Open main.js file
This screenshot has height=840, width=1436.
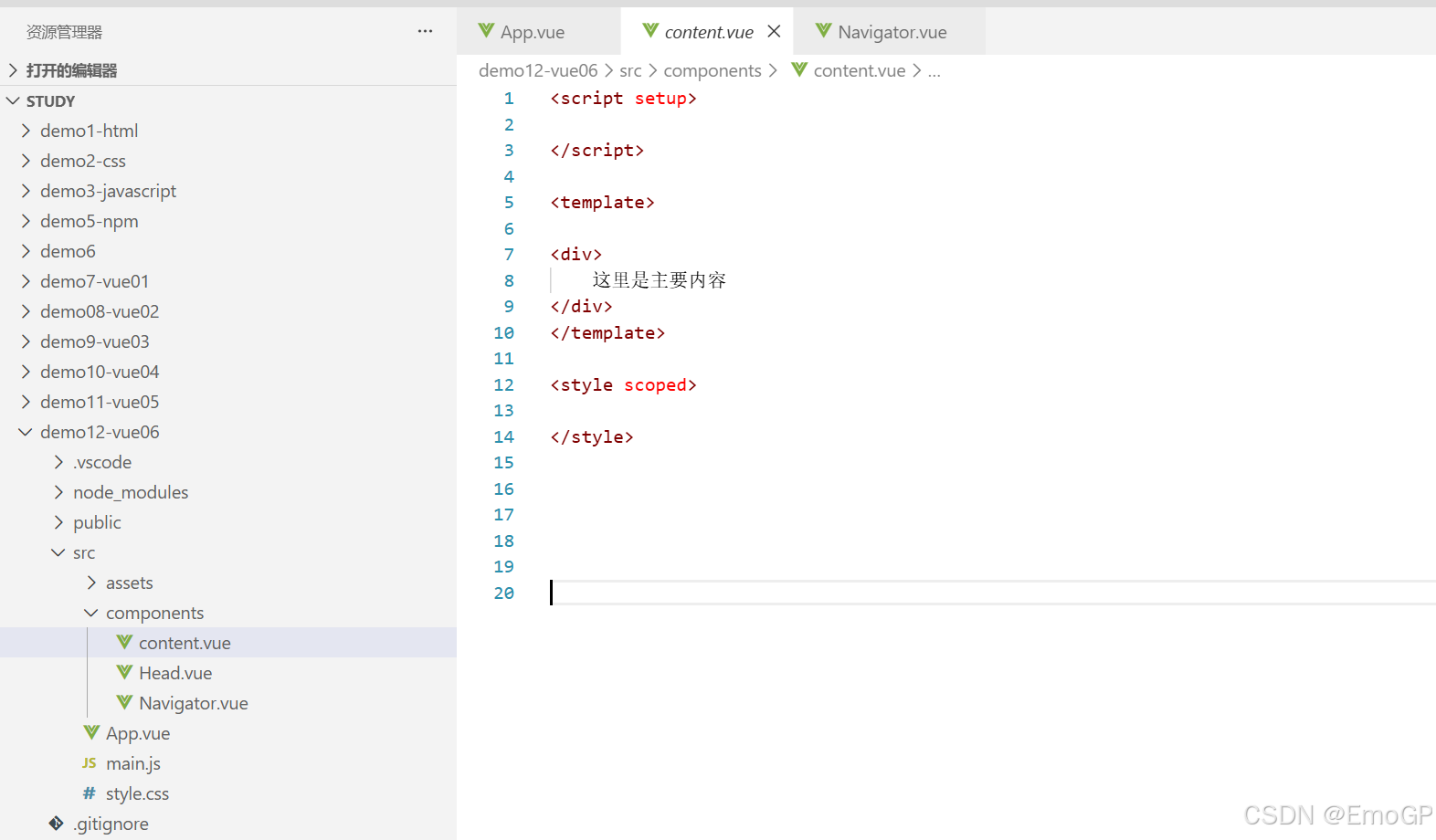click(x=228, y=763)
